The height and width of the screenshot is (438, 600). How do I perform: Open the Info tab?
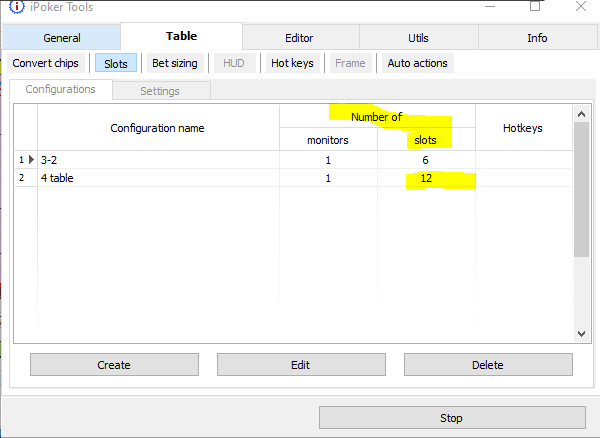537,38
